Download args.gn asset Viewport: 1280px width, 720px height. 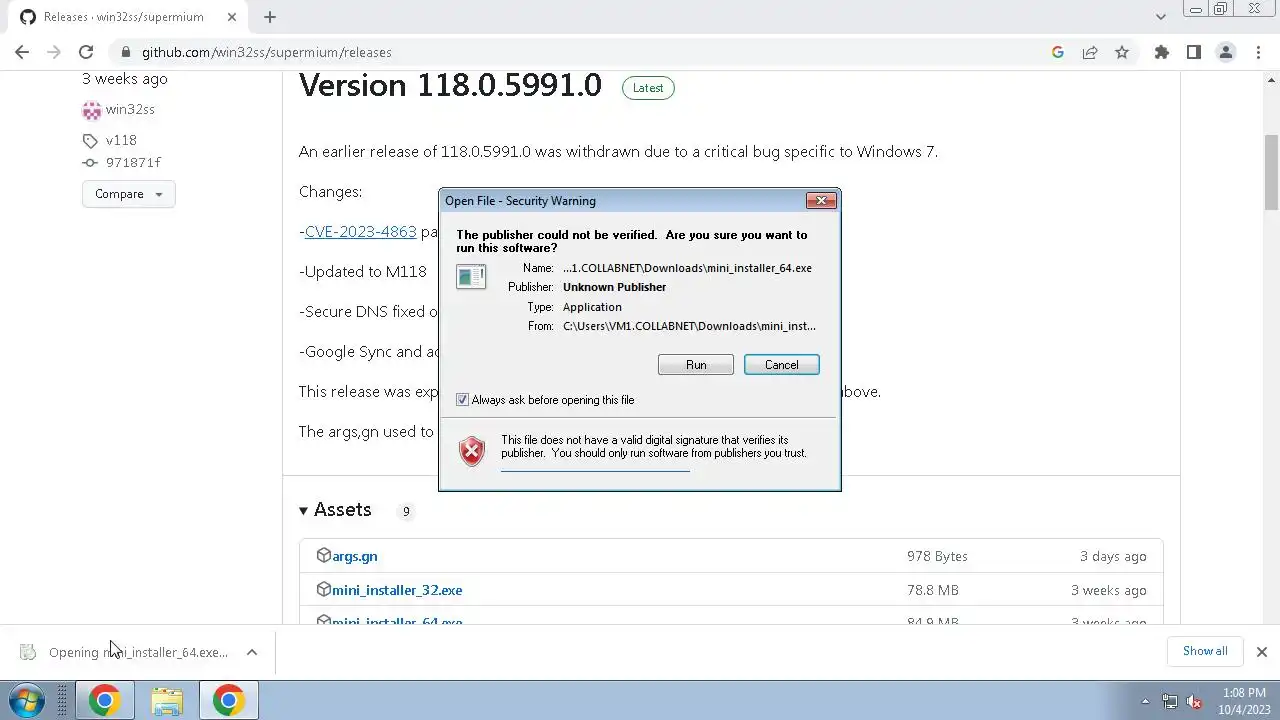[355, 556]
